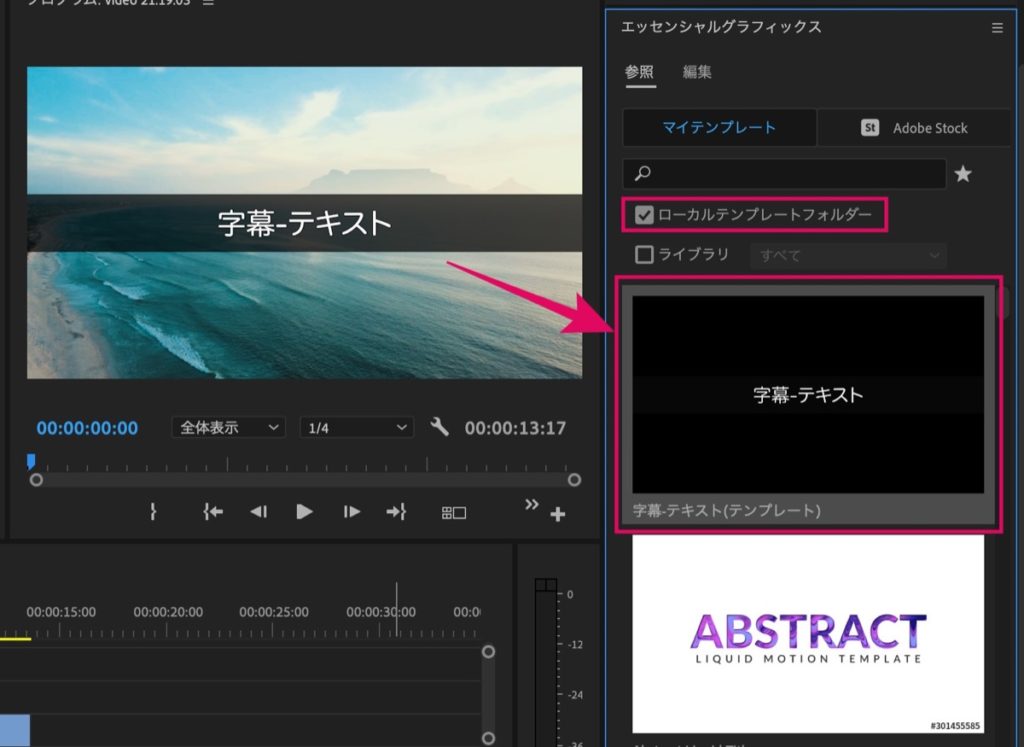Image resolution: width=1024 pixels, height=747 pixels.
Task: Switch to the 編集 tab
Action: tap(697, 71)
